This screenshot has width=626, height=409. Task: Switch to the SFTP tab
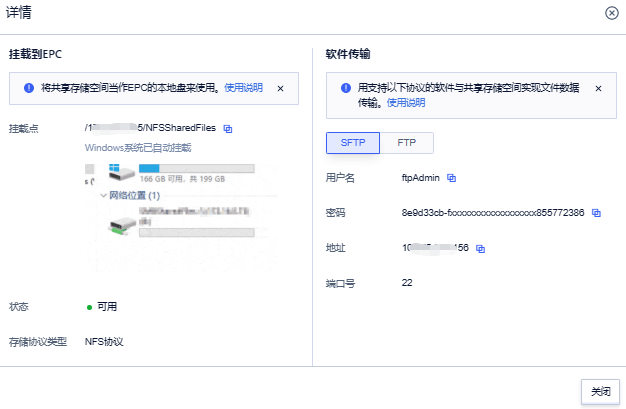[353, 143]
